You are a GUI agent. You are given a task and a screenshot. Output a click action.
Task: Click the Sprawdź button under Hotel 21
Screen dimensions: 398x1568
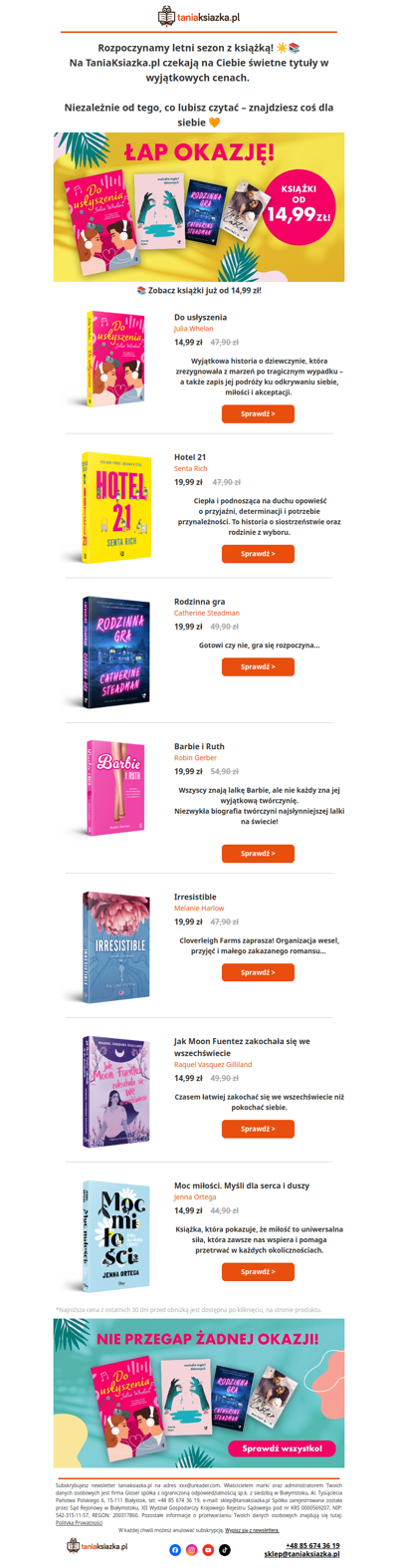[258, 553]
